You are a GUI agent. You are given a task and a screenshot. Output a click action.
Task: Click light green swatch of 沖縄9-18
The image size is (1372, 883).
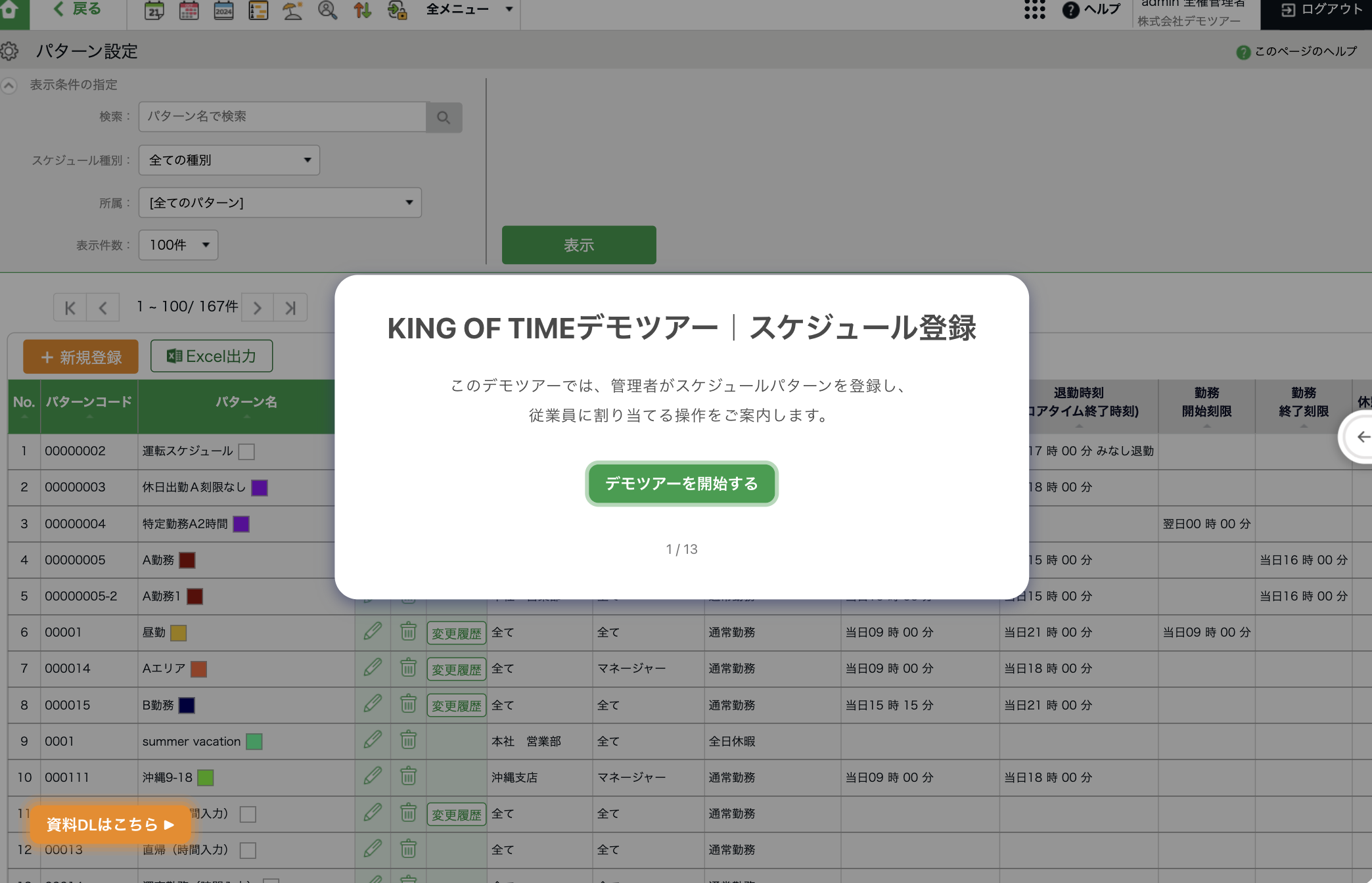point(206,778)
